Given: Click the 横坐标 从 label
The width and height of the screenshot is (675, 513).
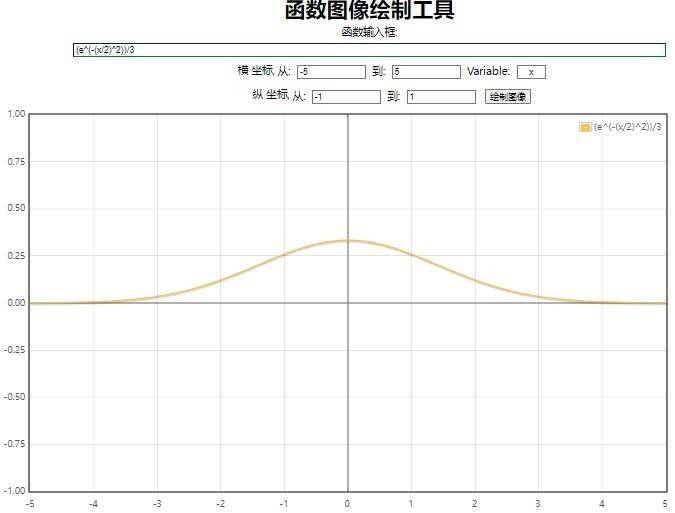Looking at the screenshot, I should click(264, 71).
